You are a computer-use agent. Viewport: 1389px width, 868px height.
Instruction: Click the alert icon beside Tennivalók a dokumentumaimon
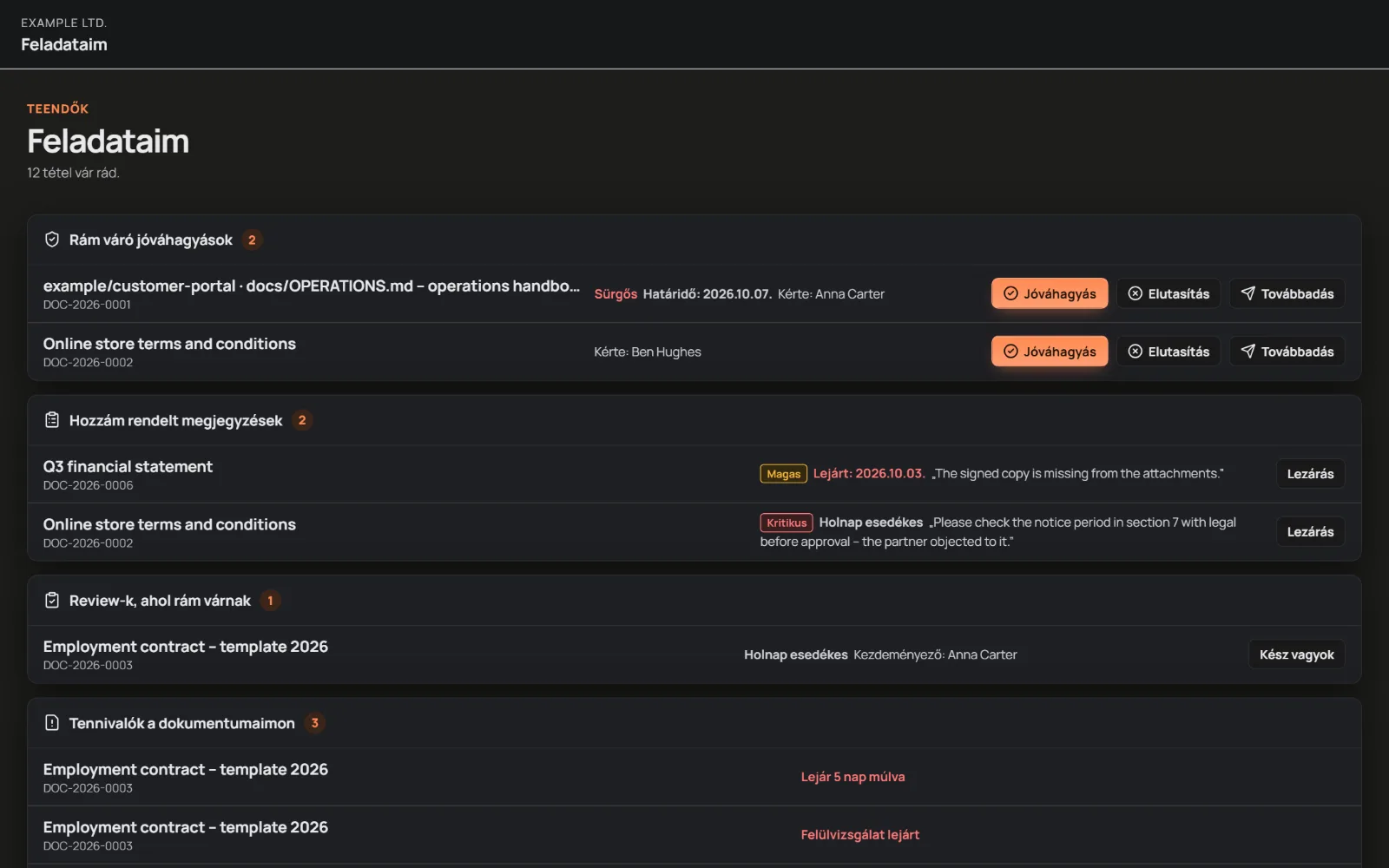click(52, 723)
